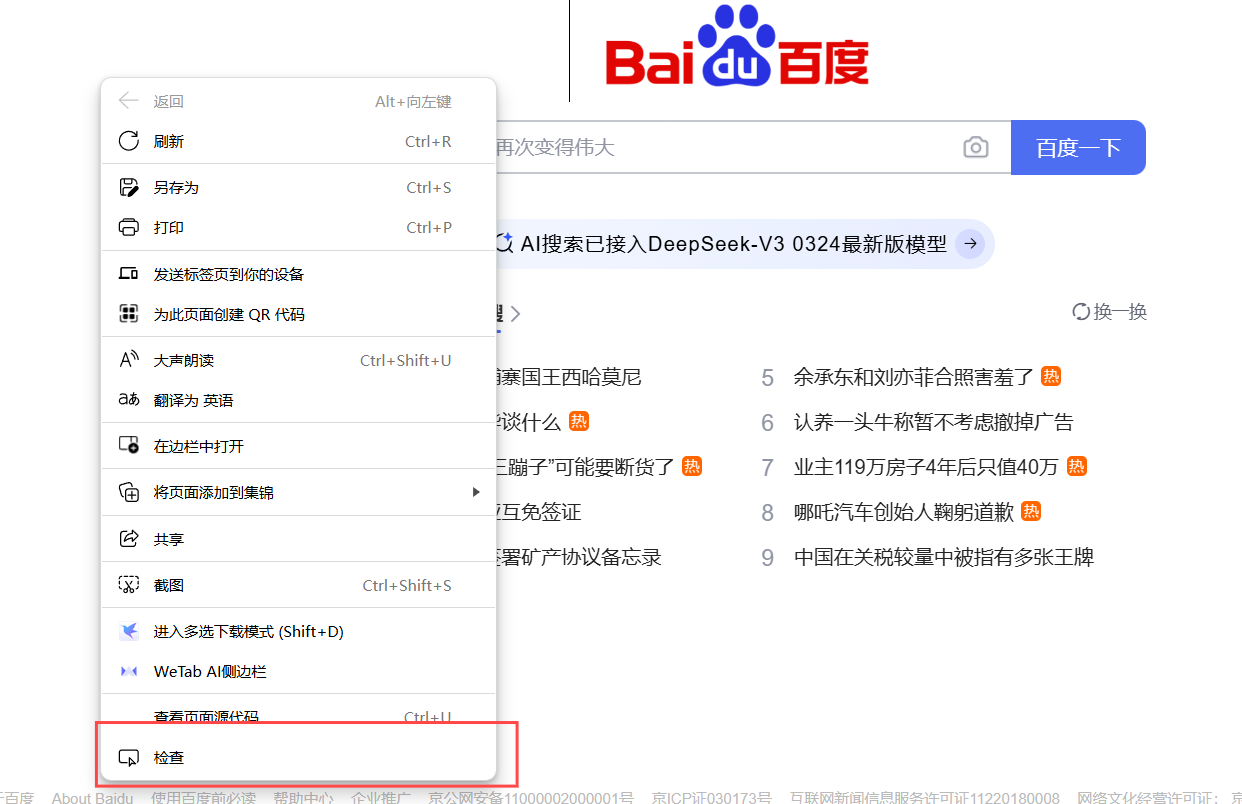Click the 使用百度前必读 footer link
Image resolution: width=1242 pixels, height=804 pixels.
pyautogui.click(x=203, y=798)
